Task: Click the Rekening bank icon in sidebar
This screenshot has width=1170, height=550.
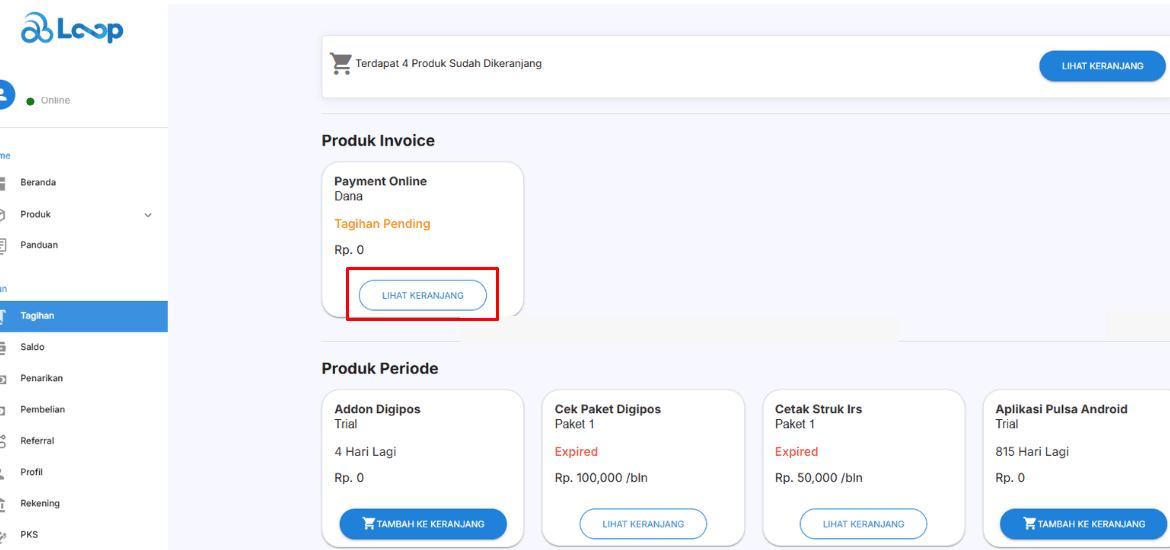Action: (3, 504)
